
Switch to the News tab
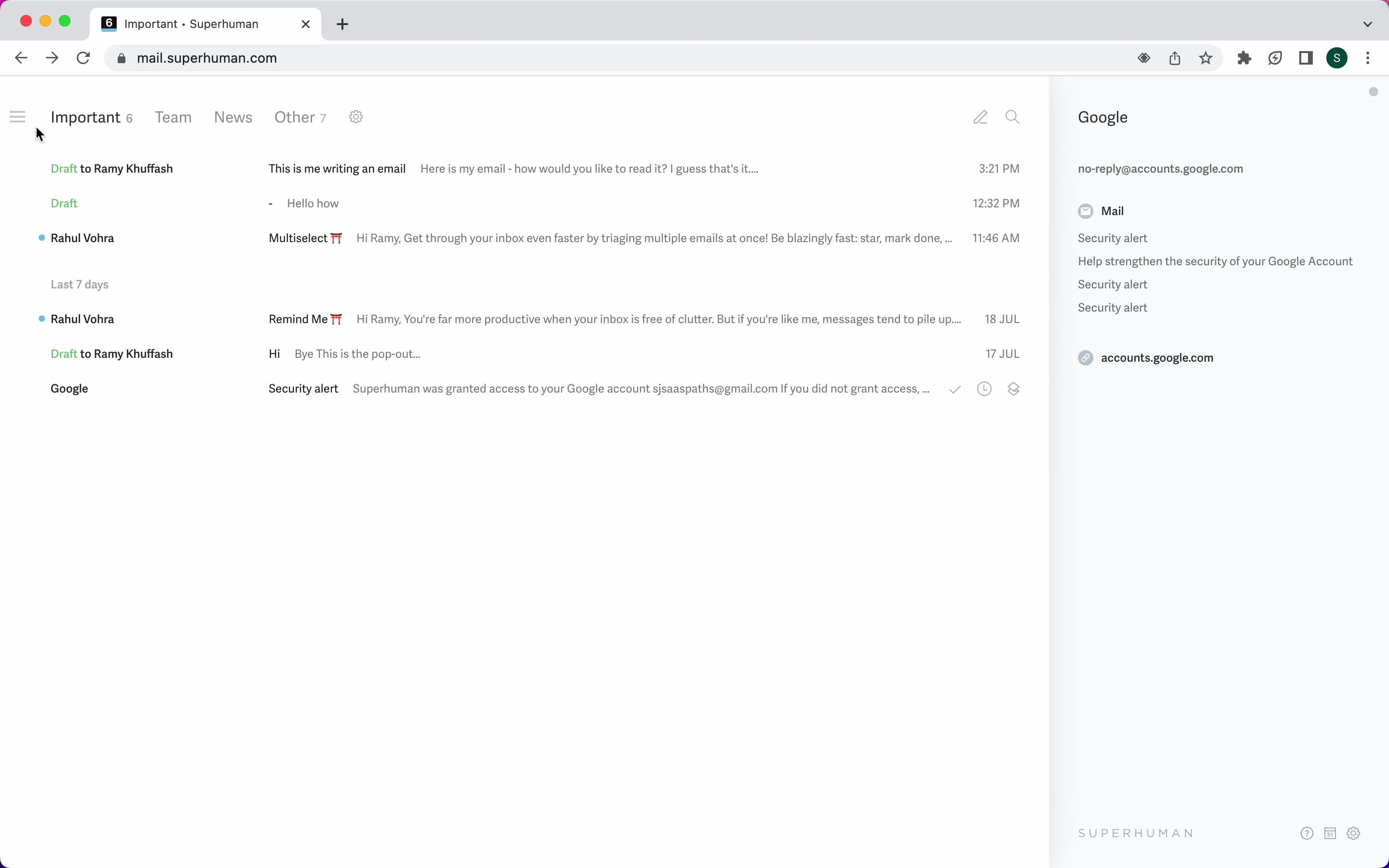[233, 117]
